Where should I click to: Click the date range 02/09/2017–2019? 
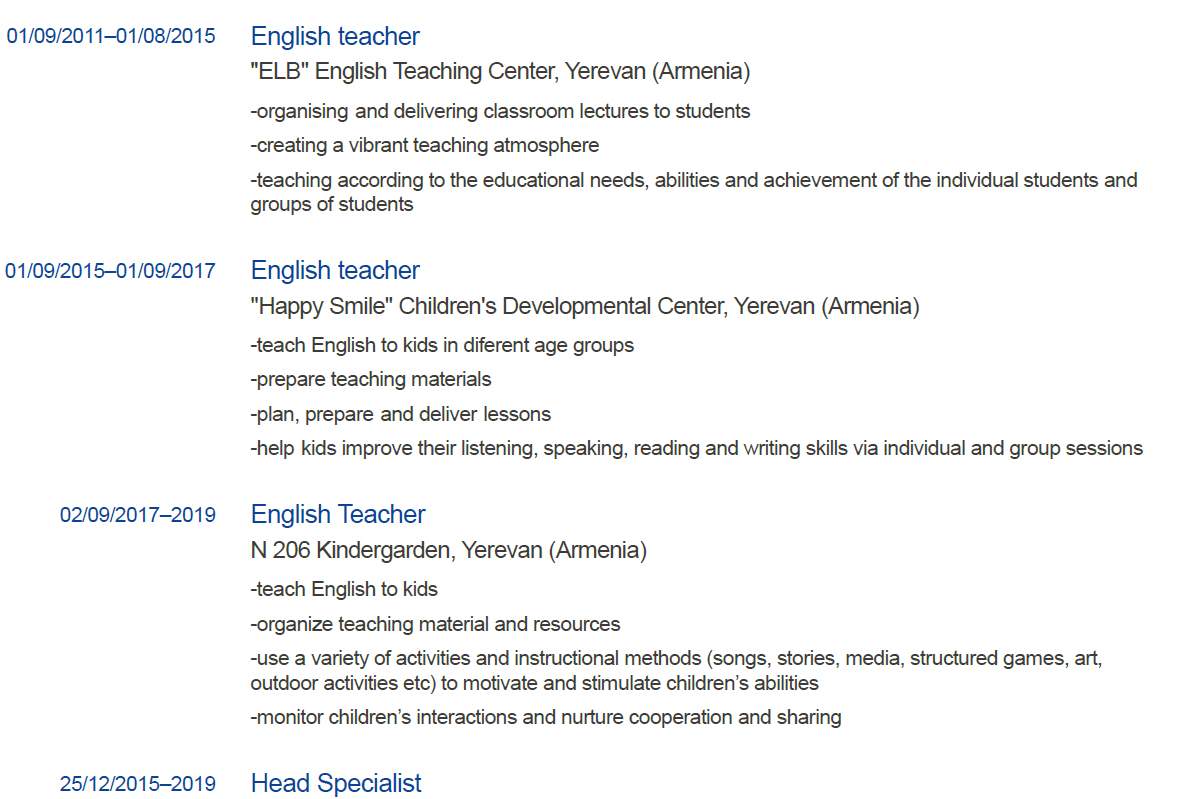pyautogui.click(x=138, y=515)
